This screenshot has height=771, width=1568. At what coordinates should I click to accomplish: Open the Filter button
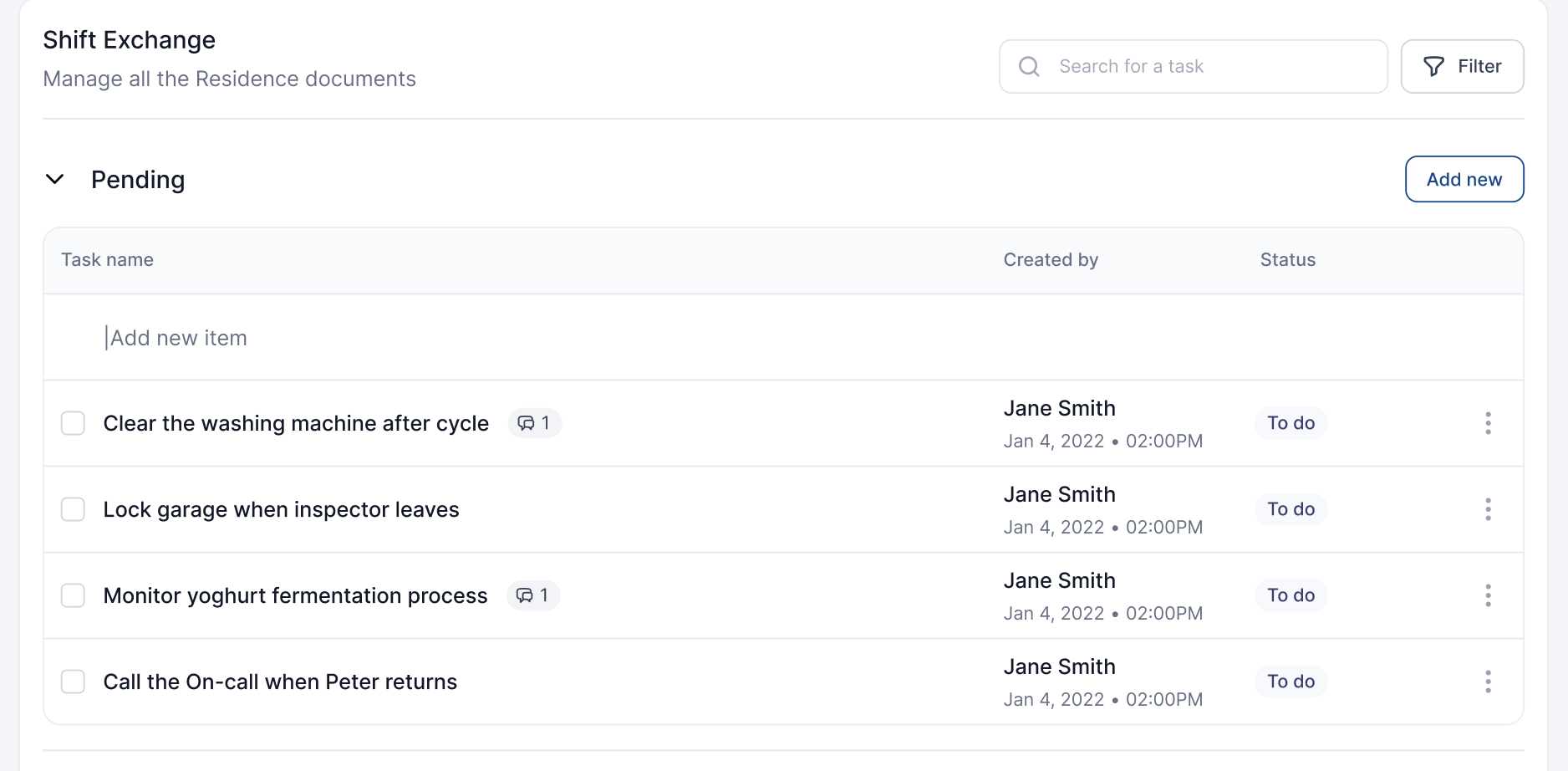pos(1462,66)
